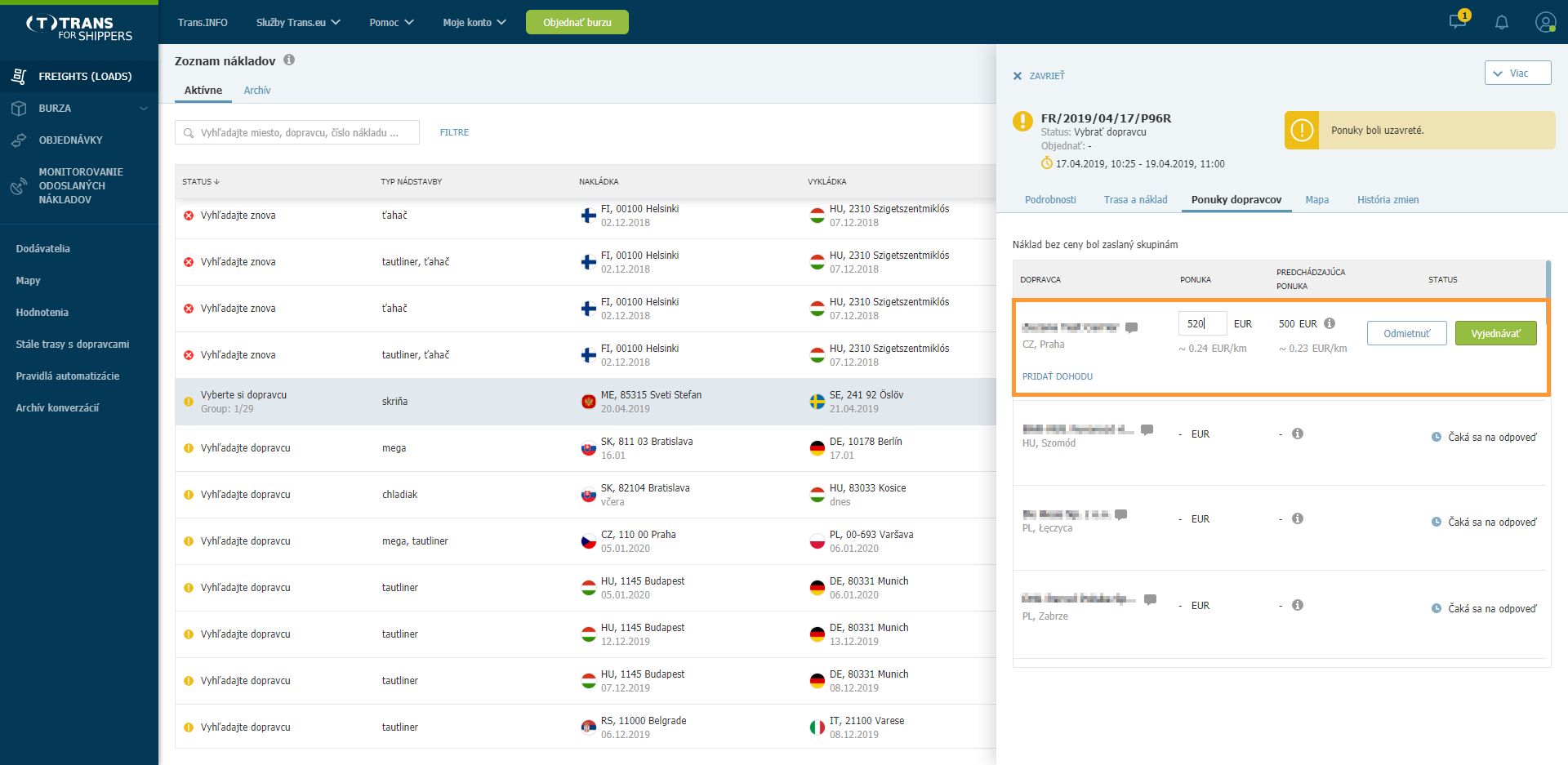Switch to the Archív tab

[x=257, y=90]
